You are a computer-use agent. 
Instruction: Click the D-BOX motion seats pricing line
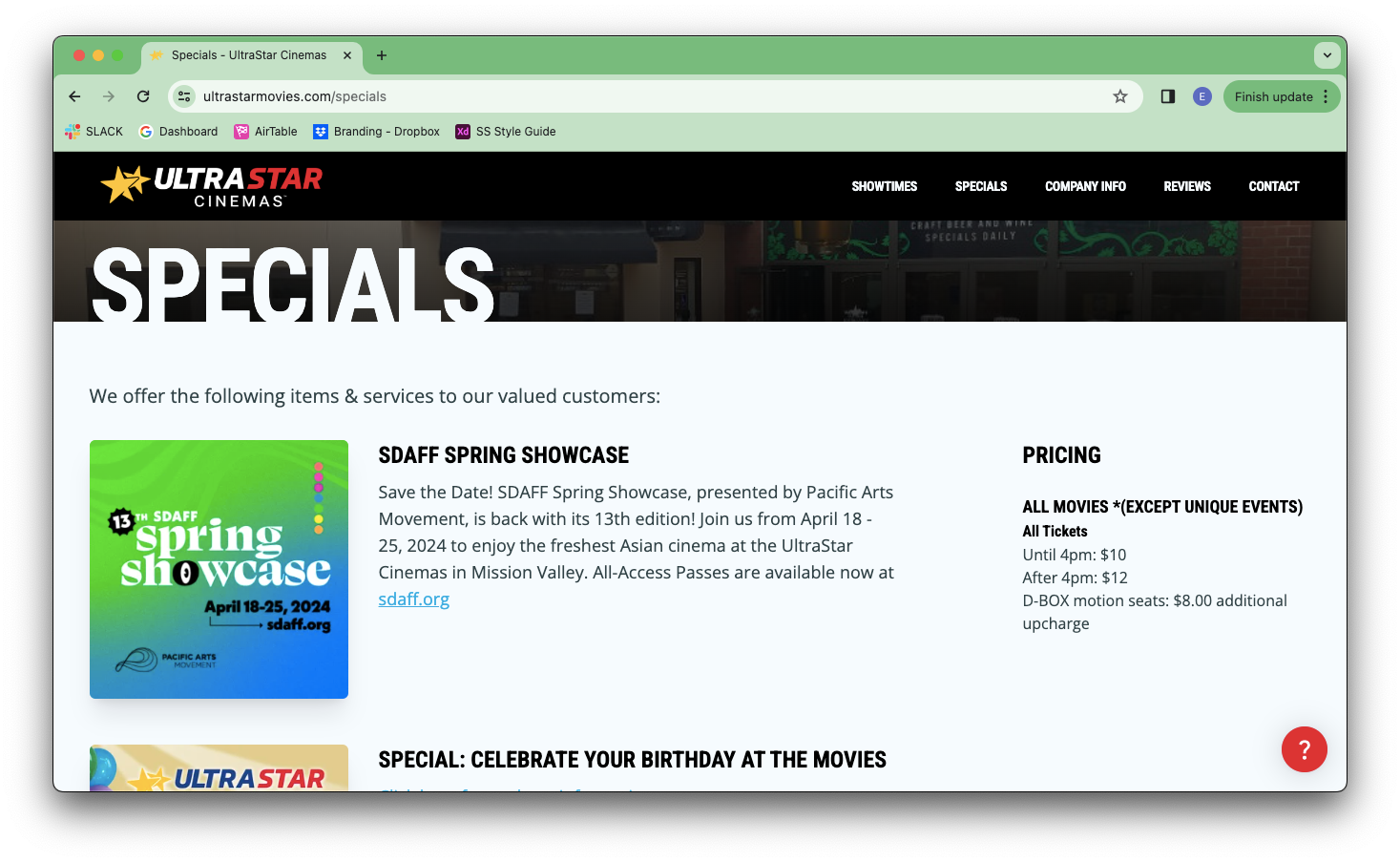coord(1155,612)
